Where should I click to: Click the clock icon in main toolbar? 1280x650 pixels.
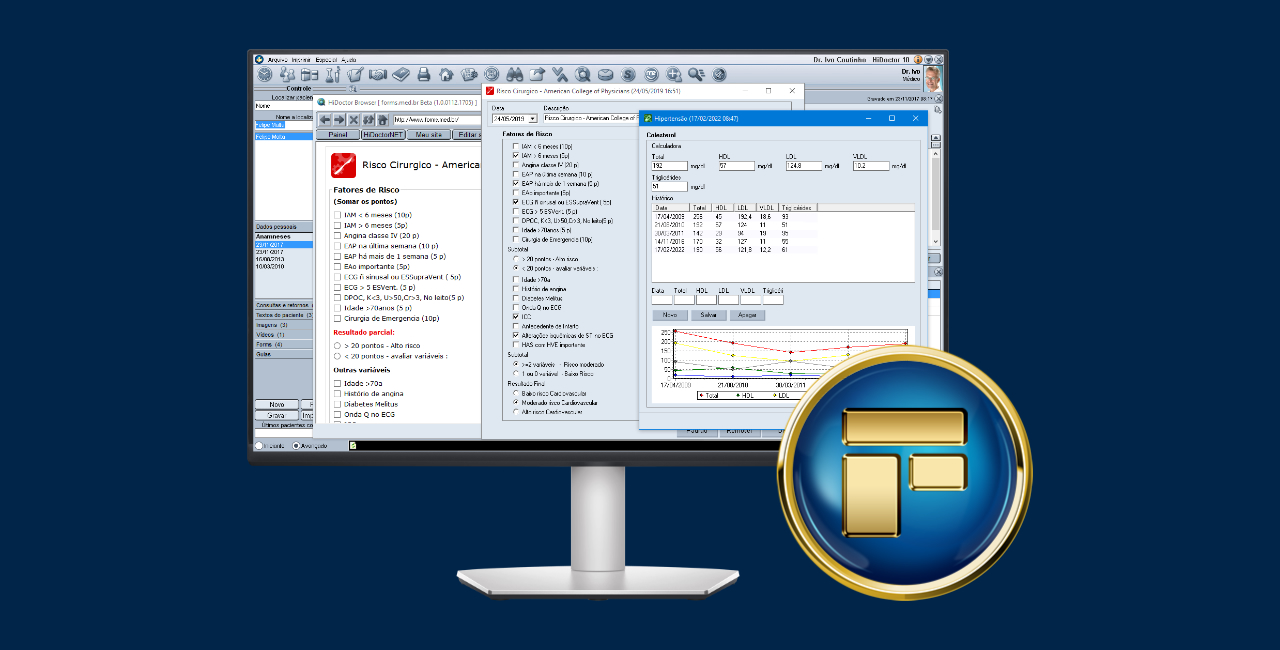(264, 74)
